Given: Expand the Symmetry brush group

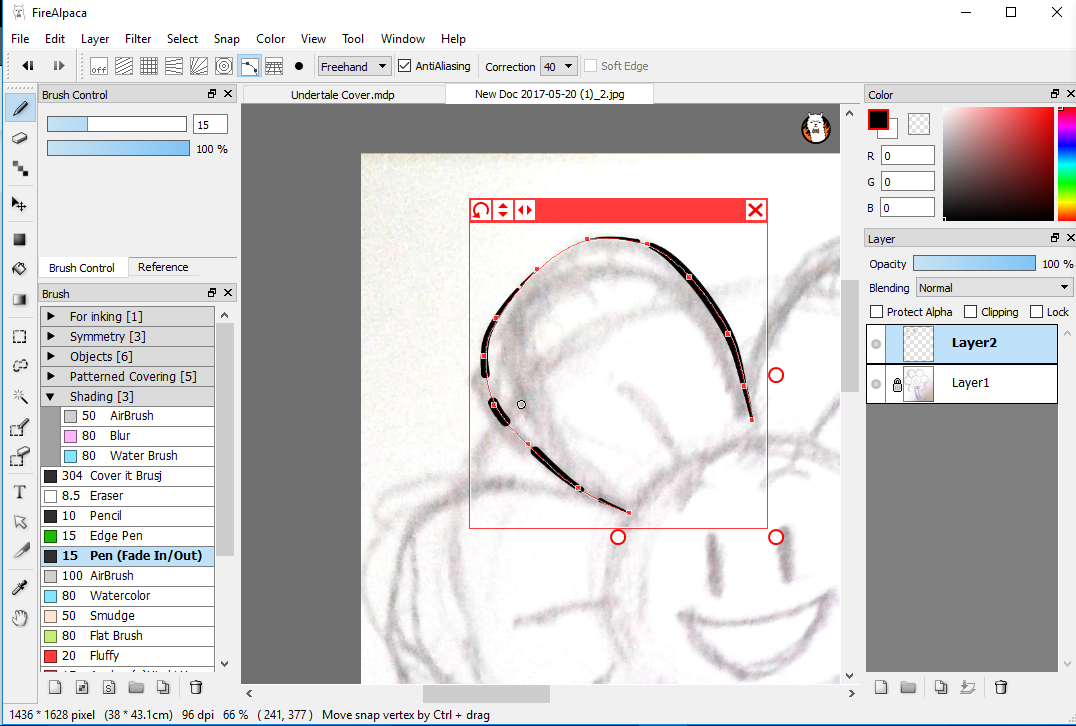Looking at the screenshot, I should click(51, 336).
